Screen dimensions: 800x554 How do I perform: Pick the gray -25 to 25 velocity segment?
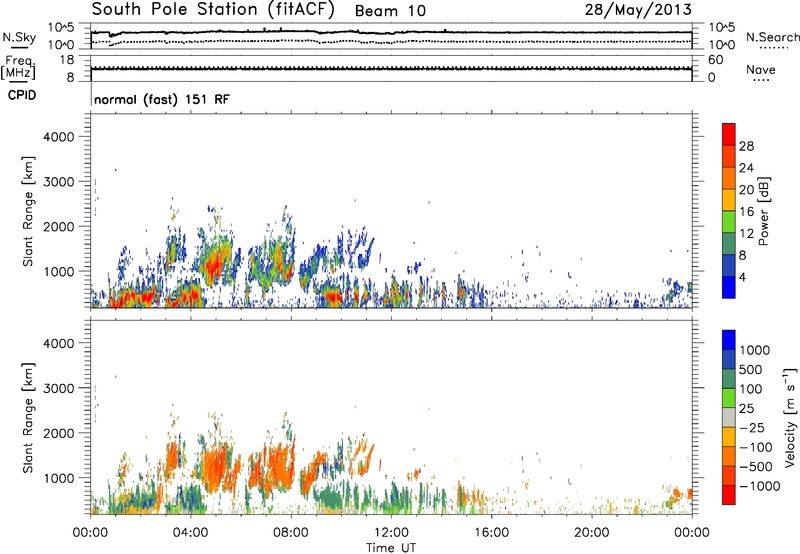click(x=729, y=417)
